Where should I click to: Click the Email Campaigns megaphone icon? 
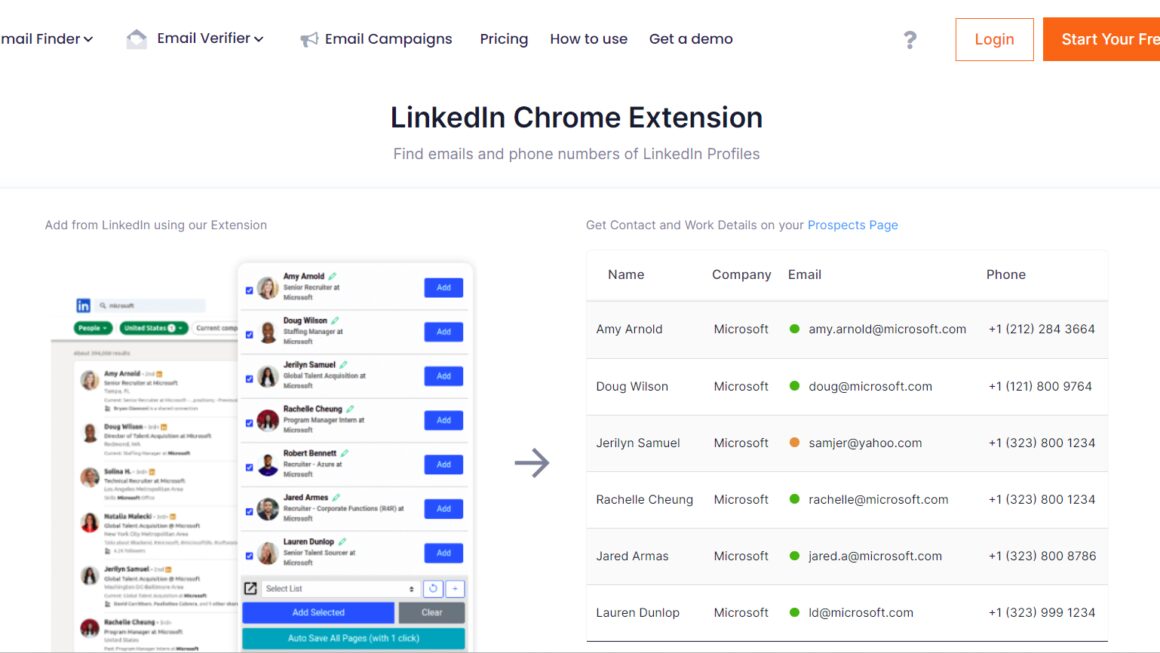(x=308, y=39)
